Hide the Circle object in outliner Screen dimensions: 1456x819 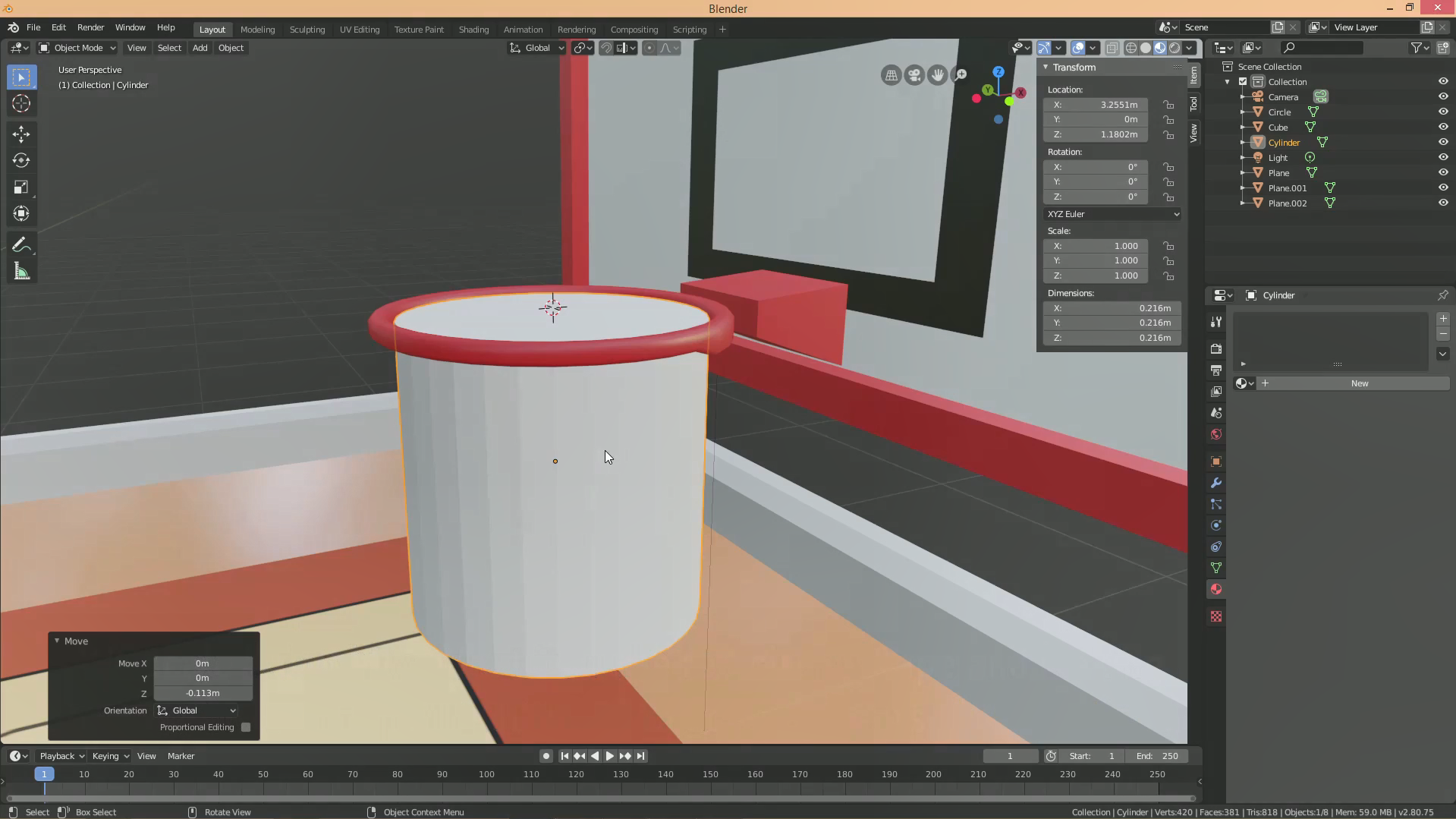pos(1443,112)
